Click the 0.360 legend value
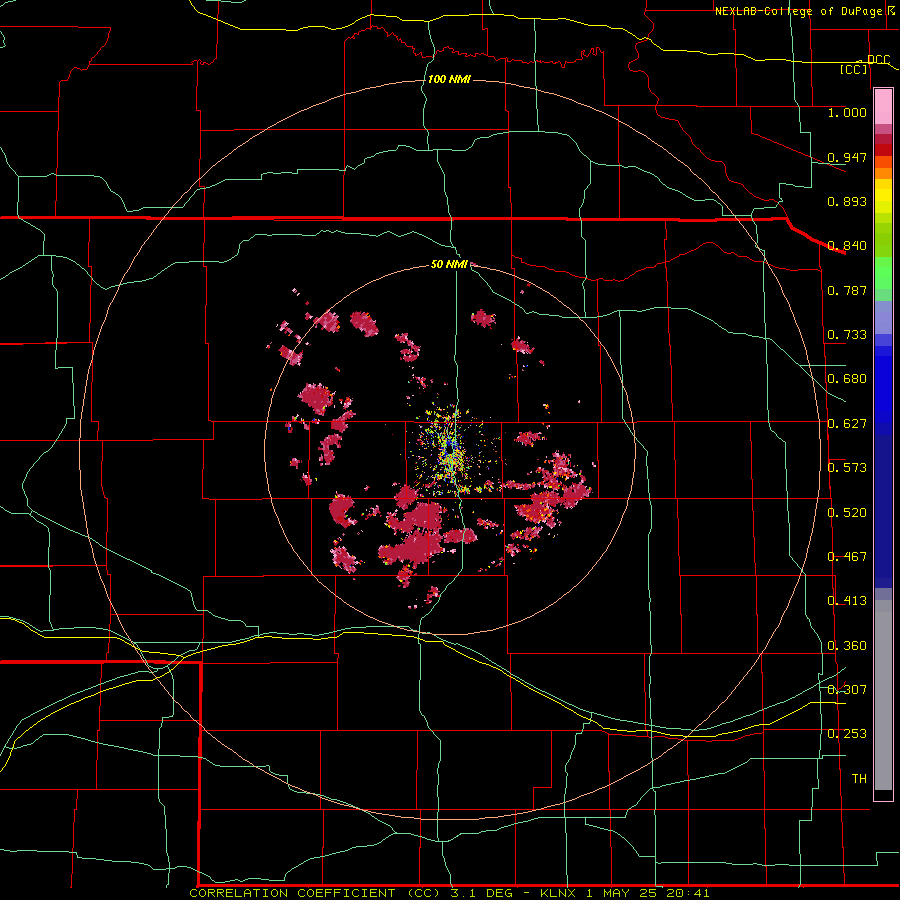900x900 pixels. [x=847, y=646]
